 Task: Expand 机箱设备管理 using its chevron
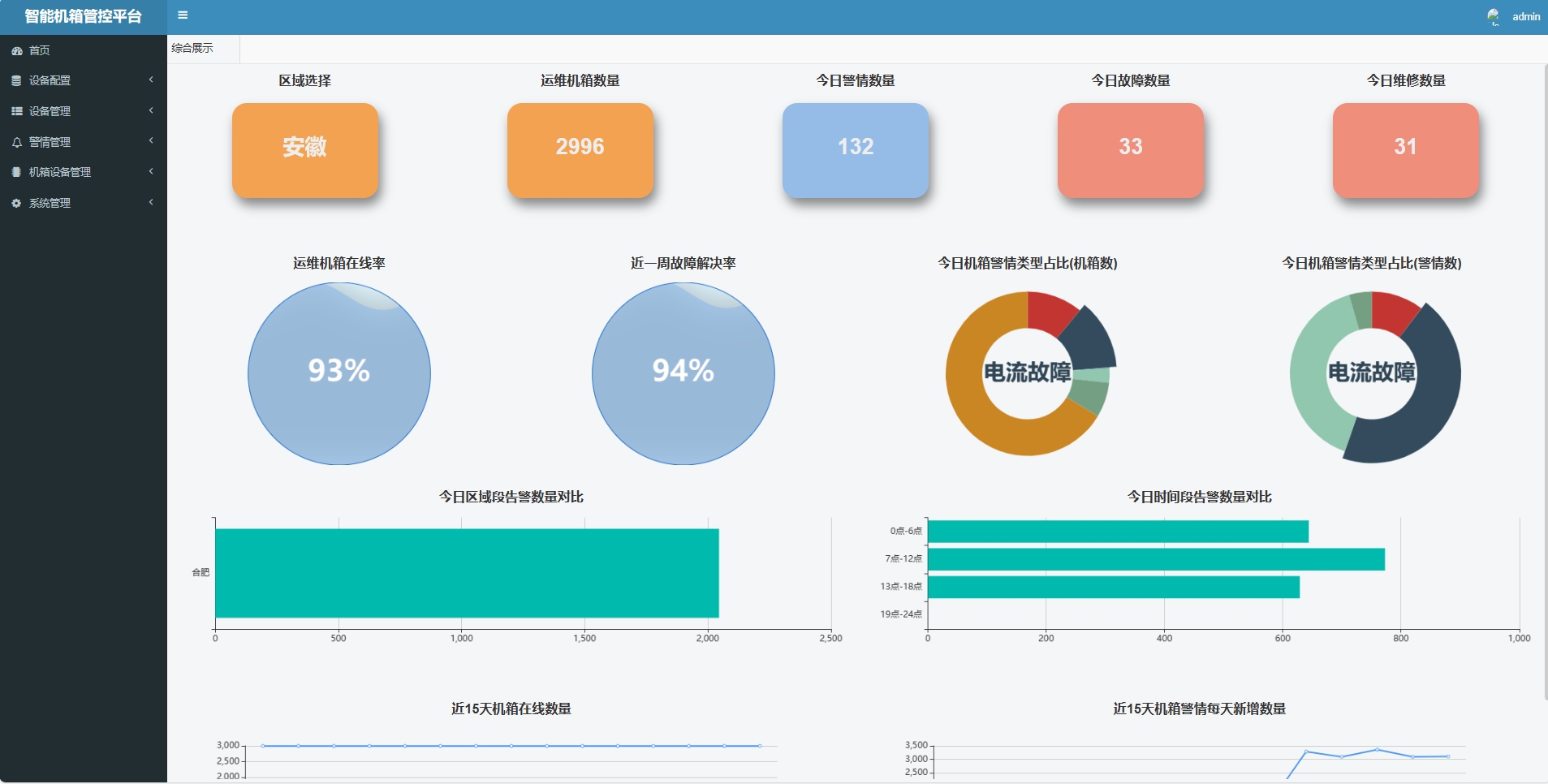pyautogui.click(x=151, y=171)
